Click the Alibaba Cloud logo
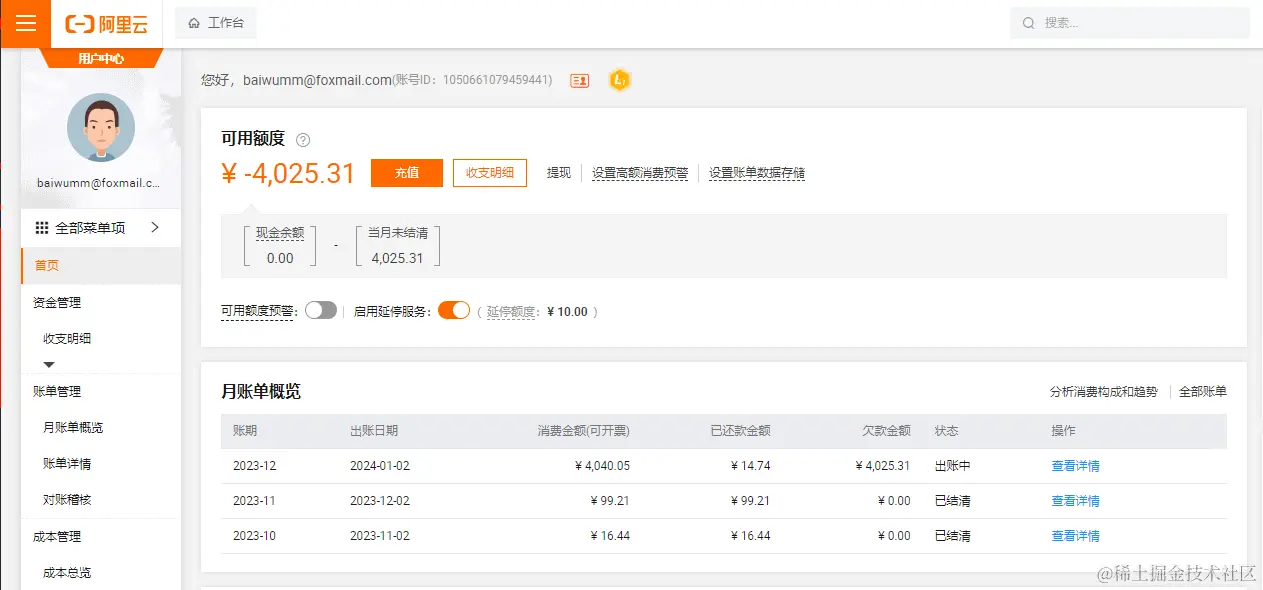This screenshot has height=590, width=1263. click(106, 24)
